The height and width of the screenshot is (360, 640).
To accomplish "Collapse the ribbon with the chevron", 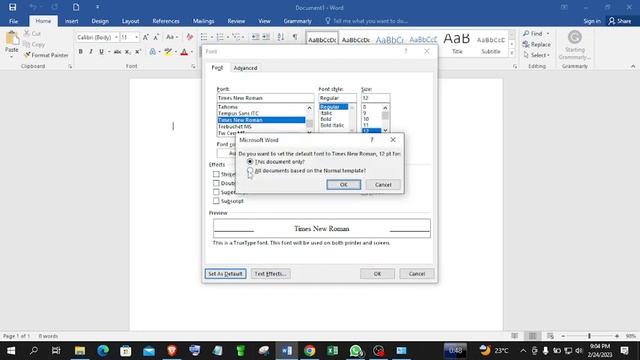I will pyautogui.click(x=633, y=66).
